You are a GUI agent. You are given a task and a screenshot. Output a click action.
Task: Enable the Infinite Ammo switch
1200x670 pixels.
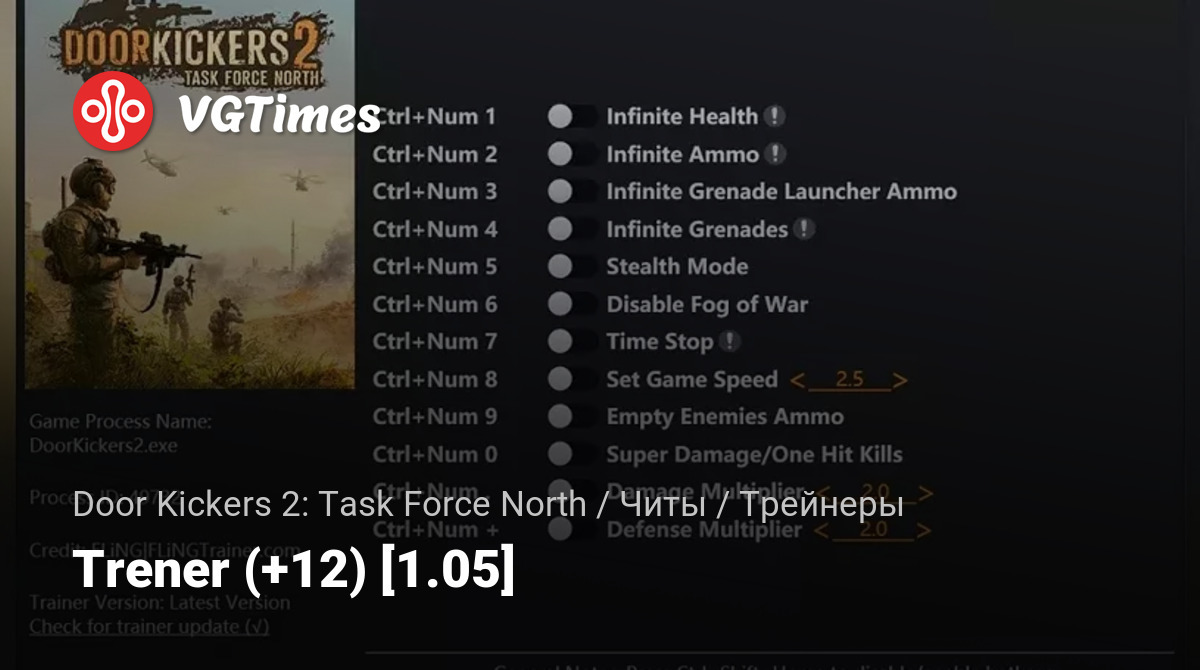(x=571, y=154)
